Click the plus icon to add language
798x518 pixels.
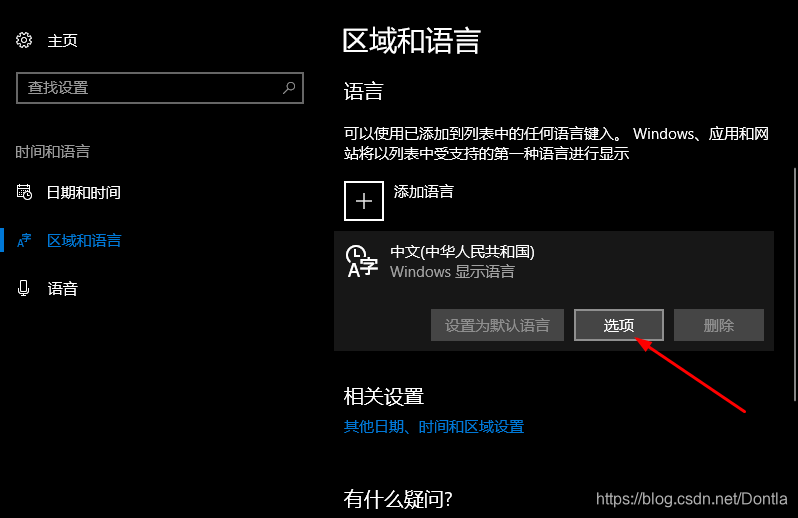(x=364, y=201)
